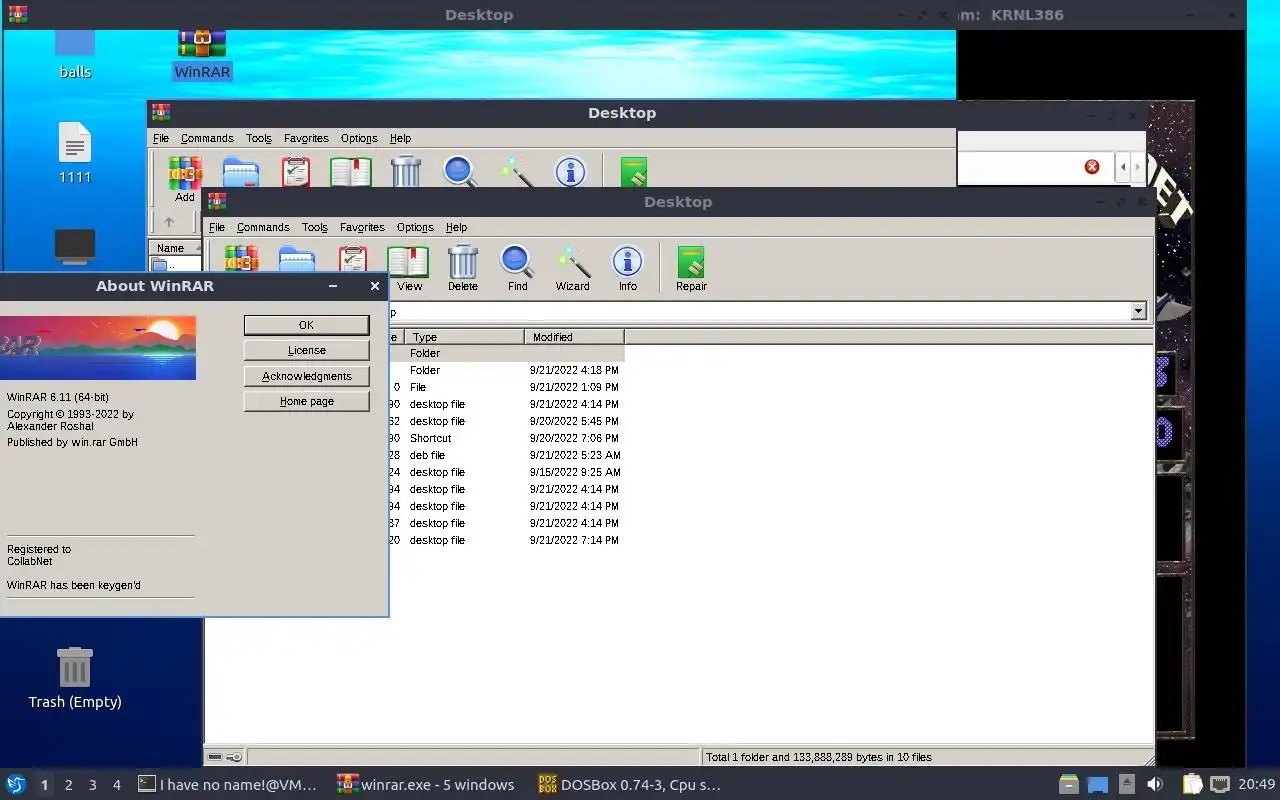Open Tools menu in front WinRAR window
Screen dimensions: 1280x800
(x=315, y=227)
